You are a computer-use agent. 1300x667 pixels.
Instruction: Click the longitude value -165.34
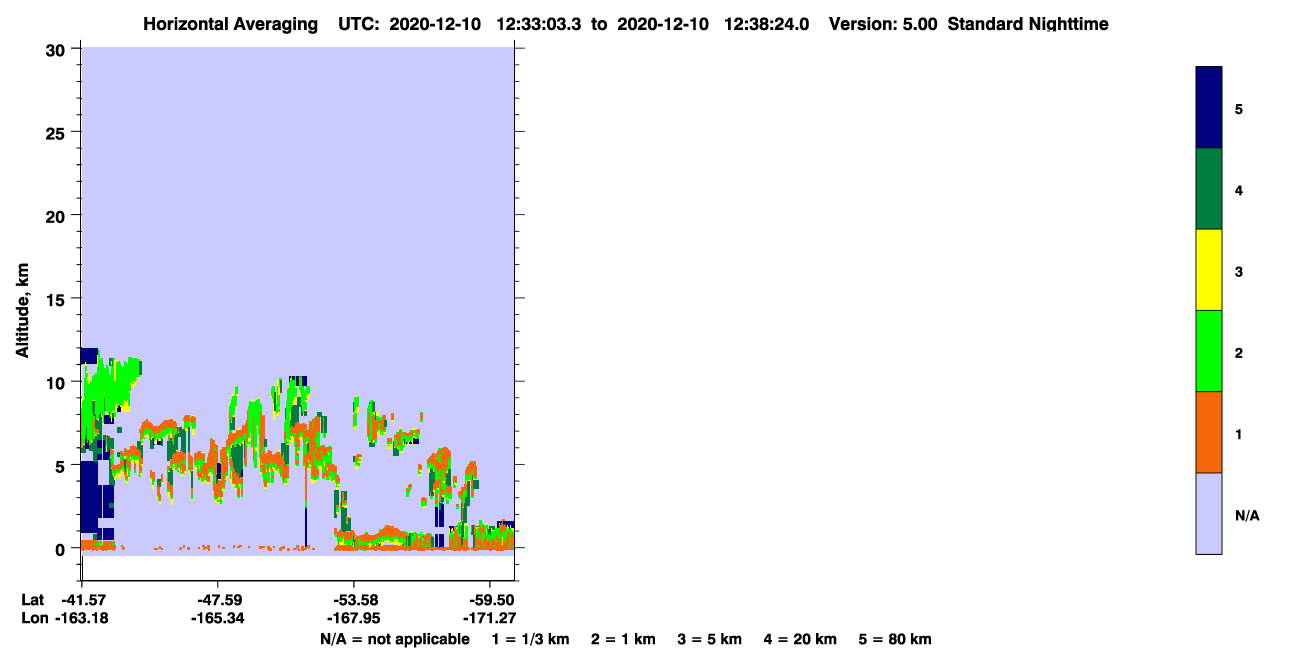217,618
